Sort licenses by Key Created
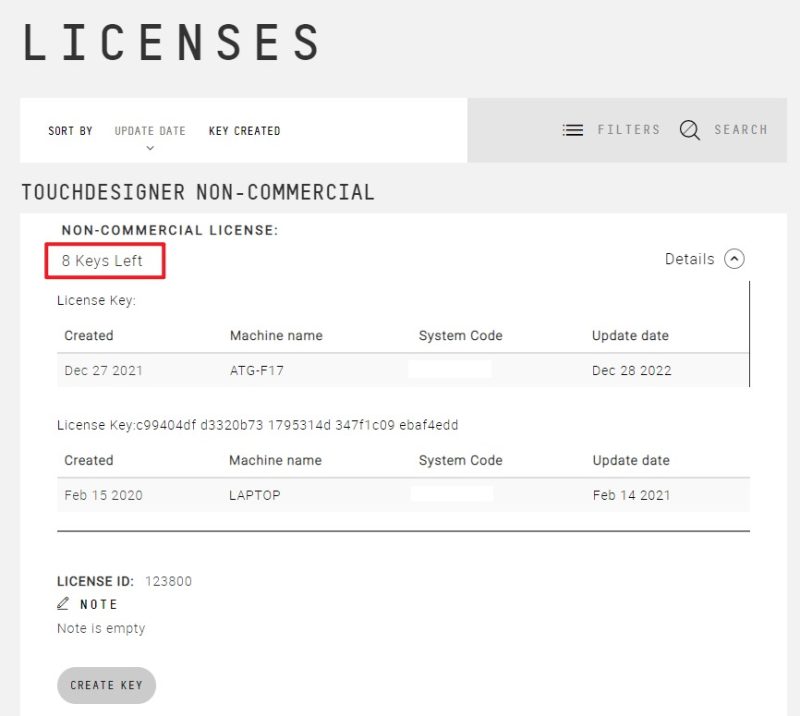The image size is (800, 716). (x=244, y=131)
